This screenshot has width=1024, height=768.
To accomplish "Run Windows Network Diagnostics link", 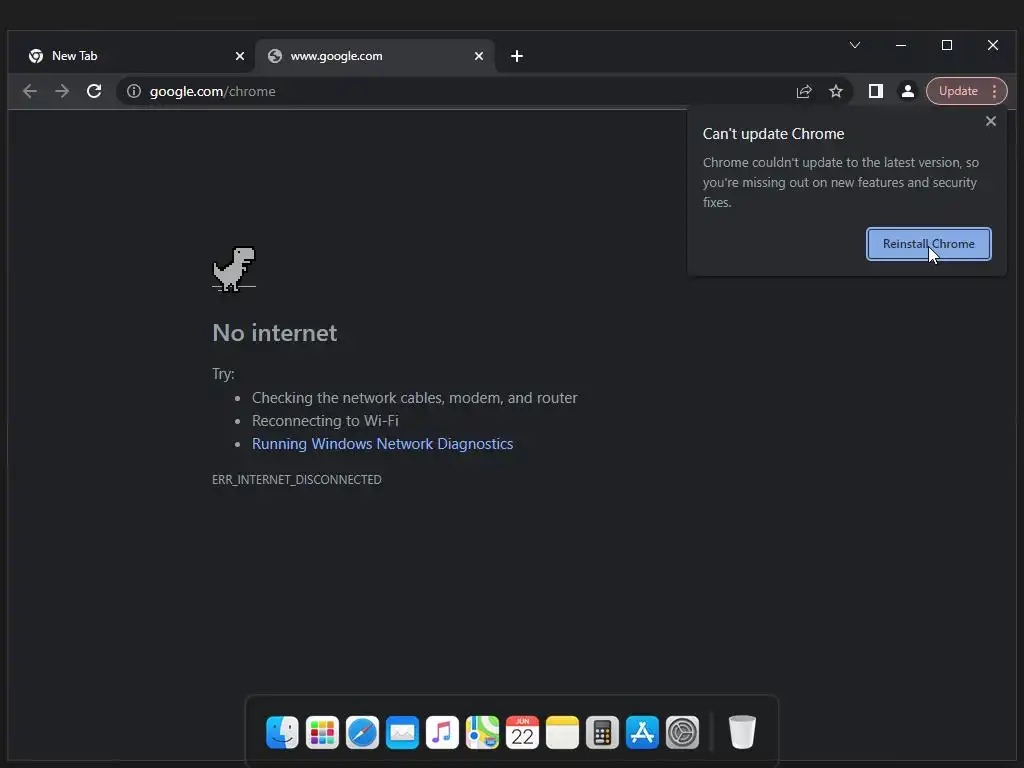I will [x=383, y=444].
